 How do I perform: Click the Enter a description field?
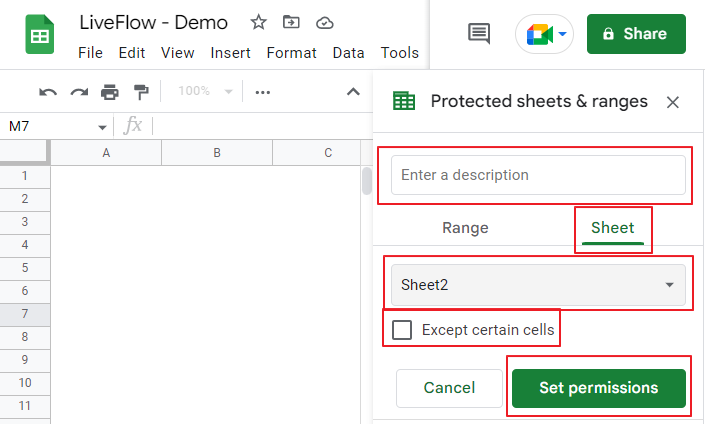tap(538, 175)
